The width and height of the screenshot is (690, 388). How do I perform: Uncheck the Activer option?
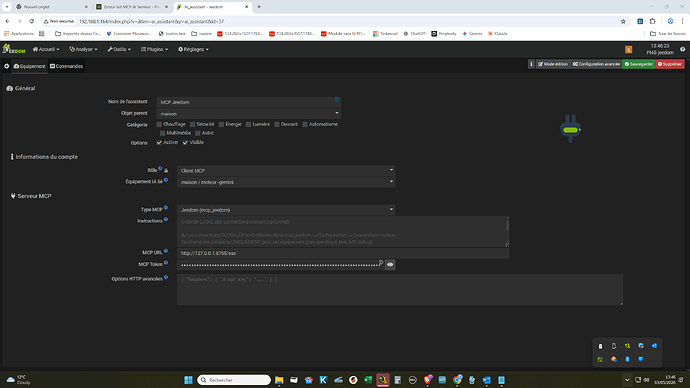(x=159, y=143)
